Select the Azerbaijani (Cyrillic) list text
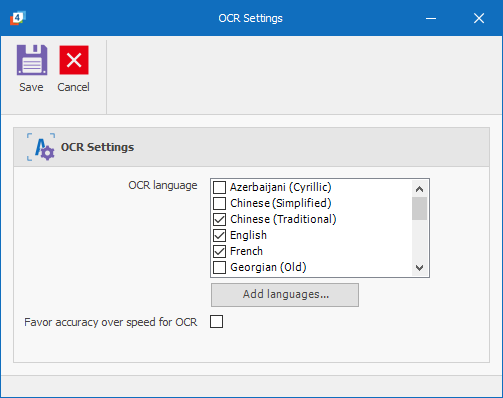This screenshot has width=503, height=398. coord(281,187)
